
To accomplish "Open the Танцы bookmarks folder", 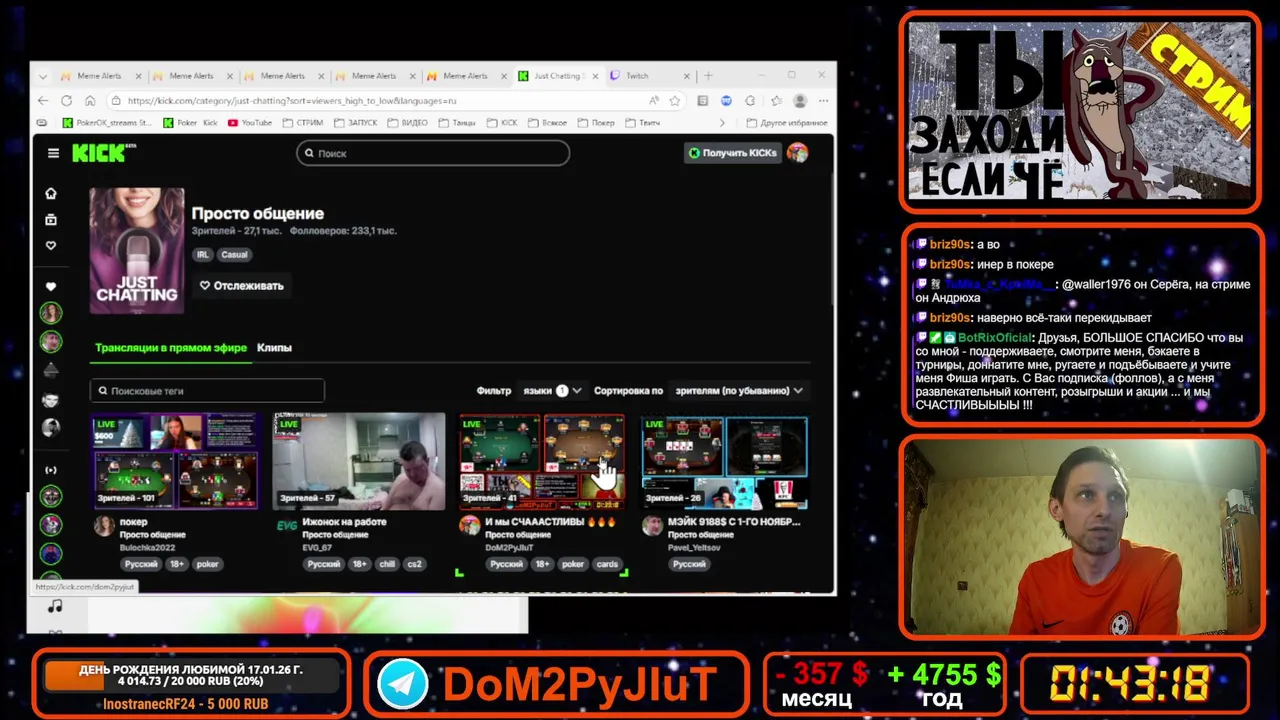I will 457,123.
